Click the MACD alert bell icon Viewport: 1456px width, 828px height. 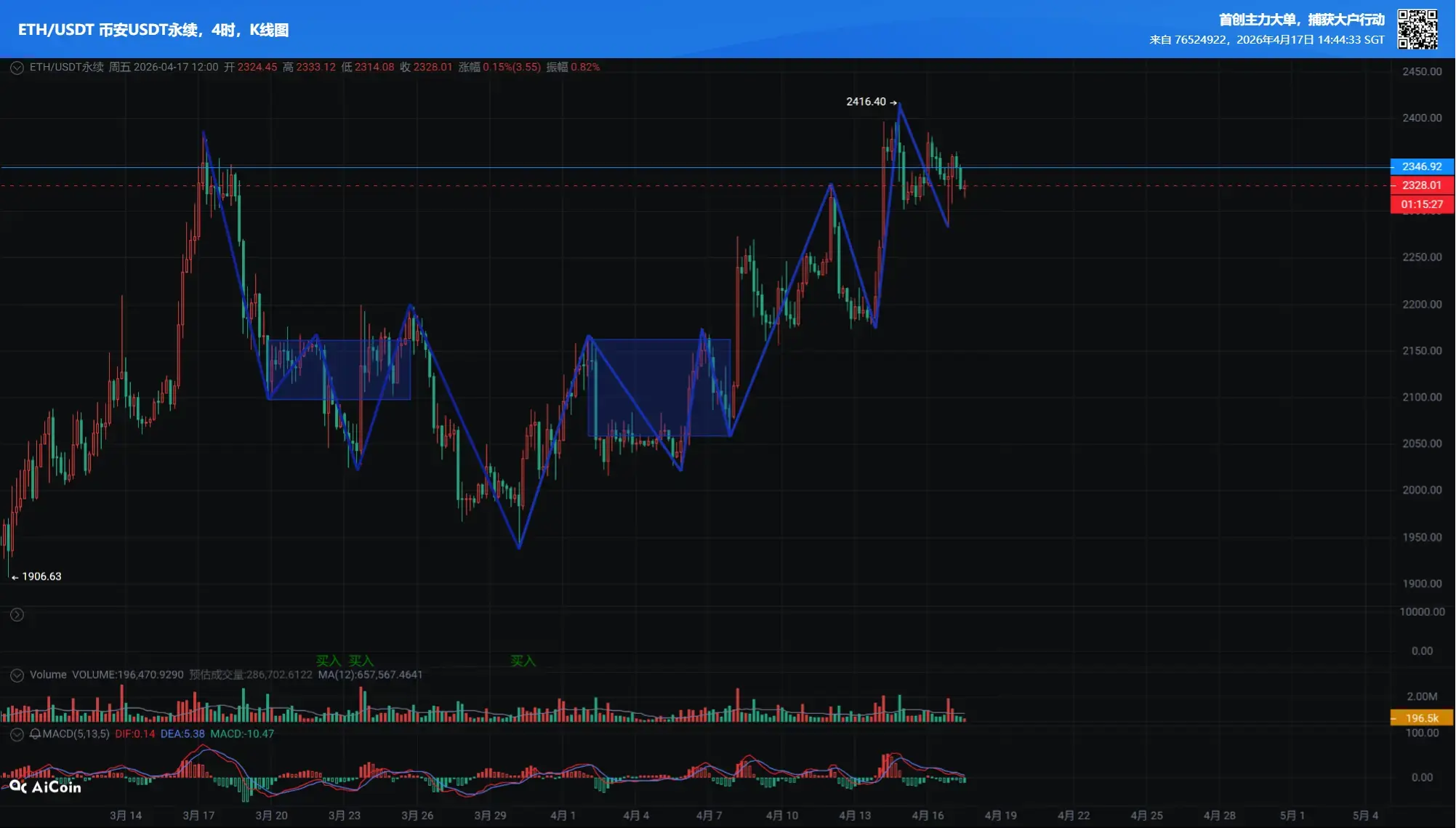pyautogui.click(x=35, y=734)
